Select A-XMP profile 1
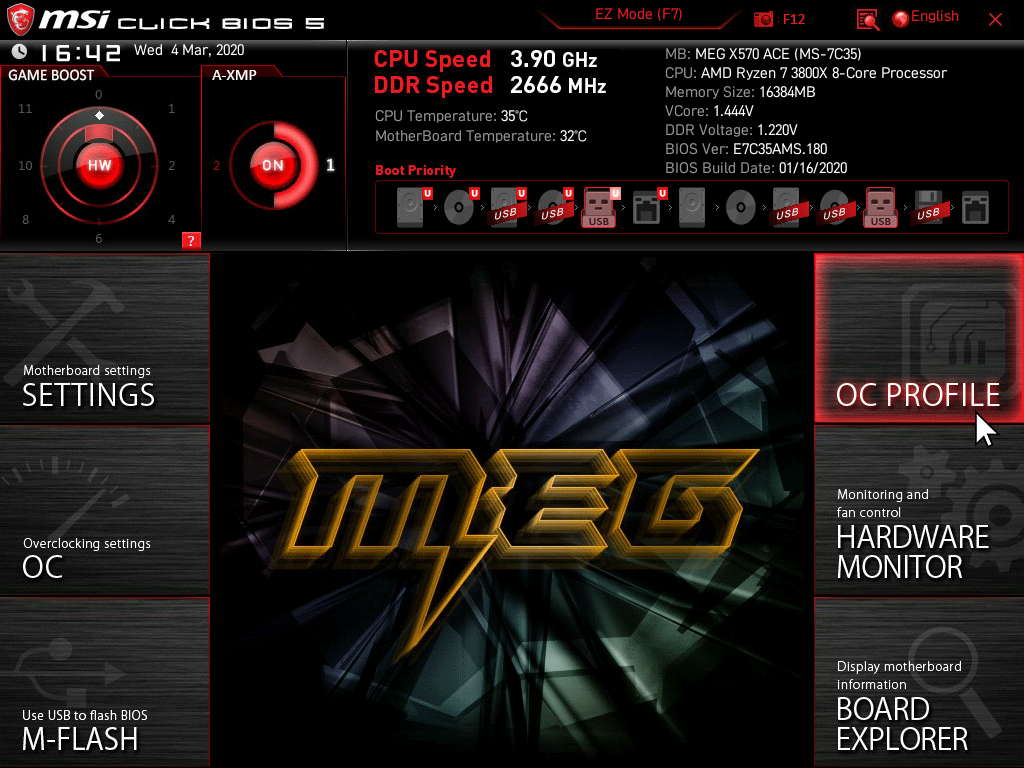Screen dimensions: 1024x768 click(x=330, y=165)
